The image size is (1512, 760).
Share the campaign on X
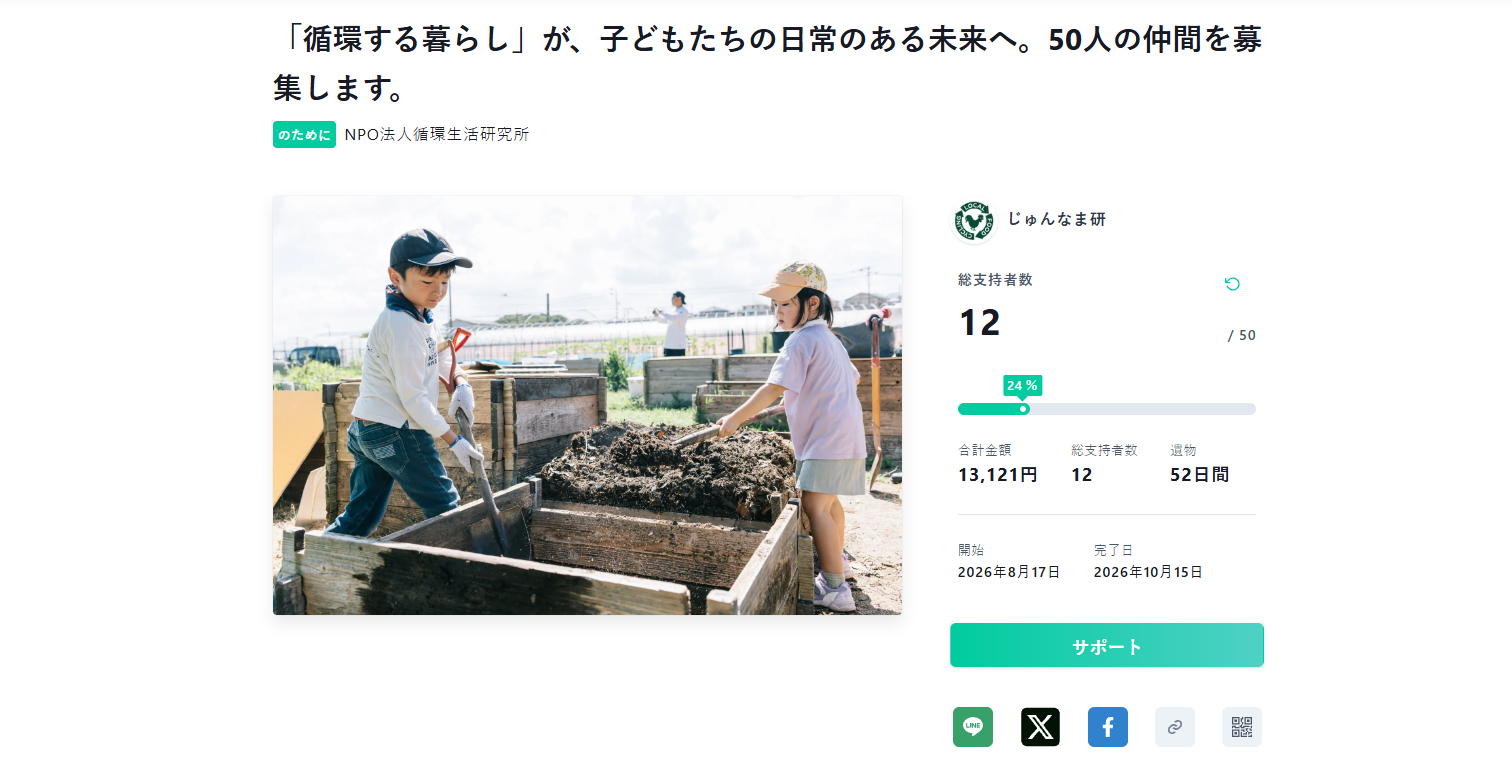tap(1040, 727)
